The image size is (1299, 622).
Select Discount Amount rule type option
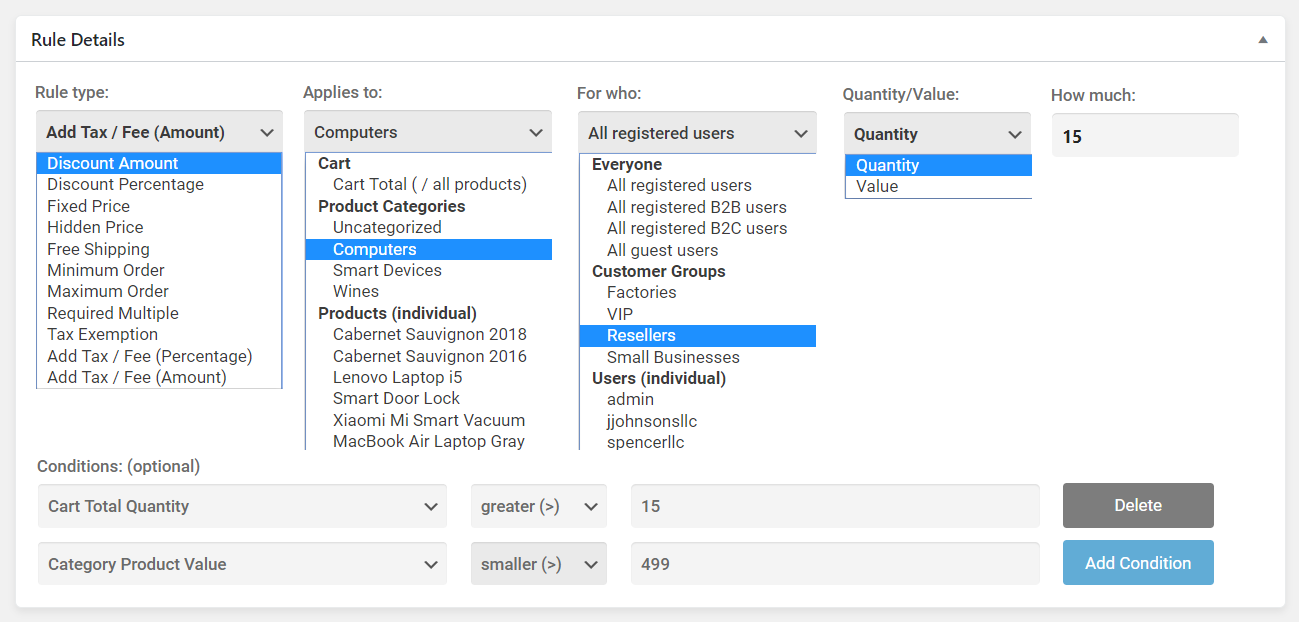click(x=159, y=163)
